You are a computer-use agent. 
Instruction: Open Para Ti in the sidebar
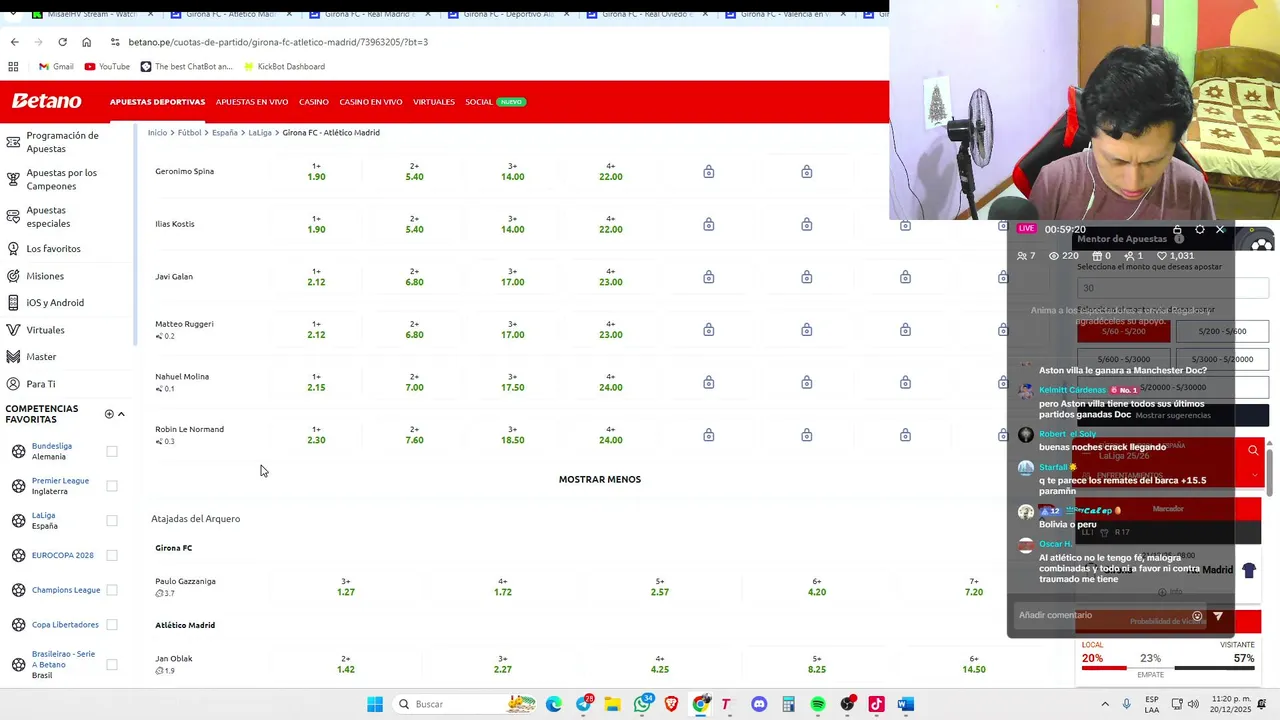(40, 384)
